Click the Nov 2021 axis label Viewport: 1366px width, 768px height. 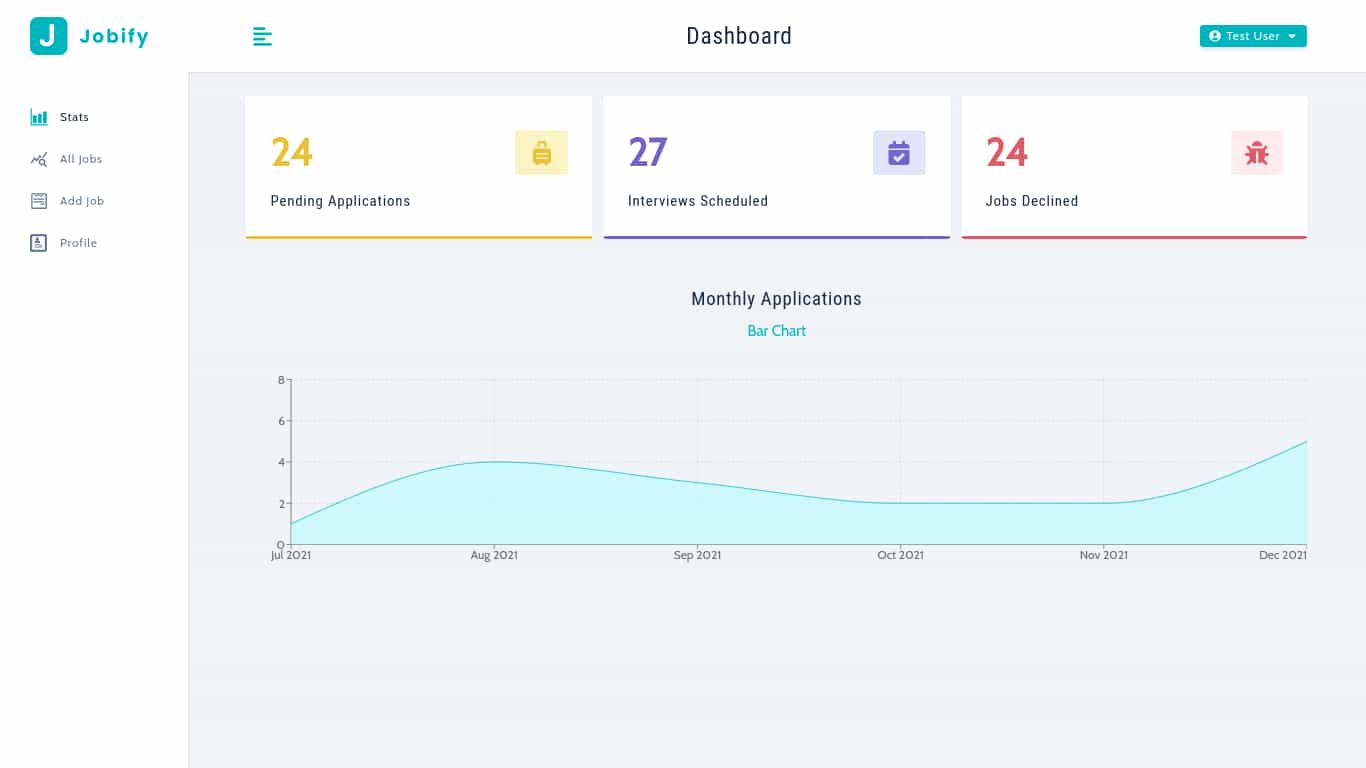[1103, 555]
